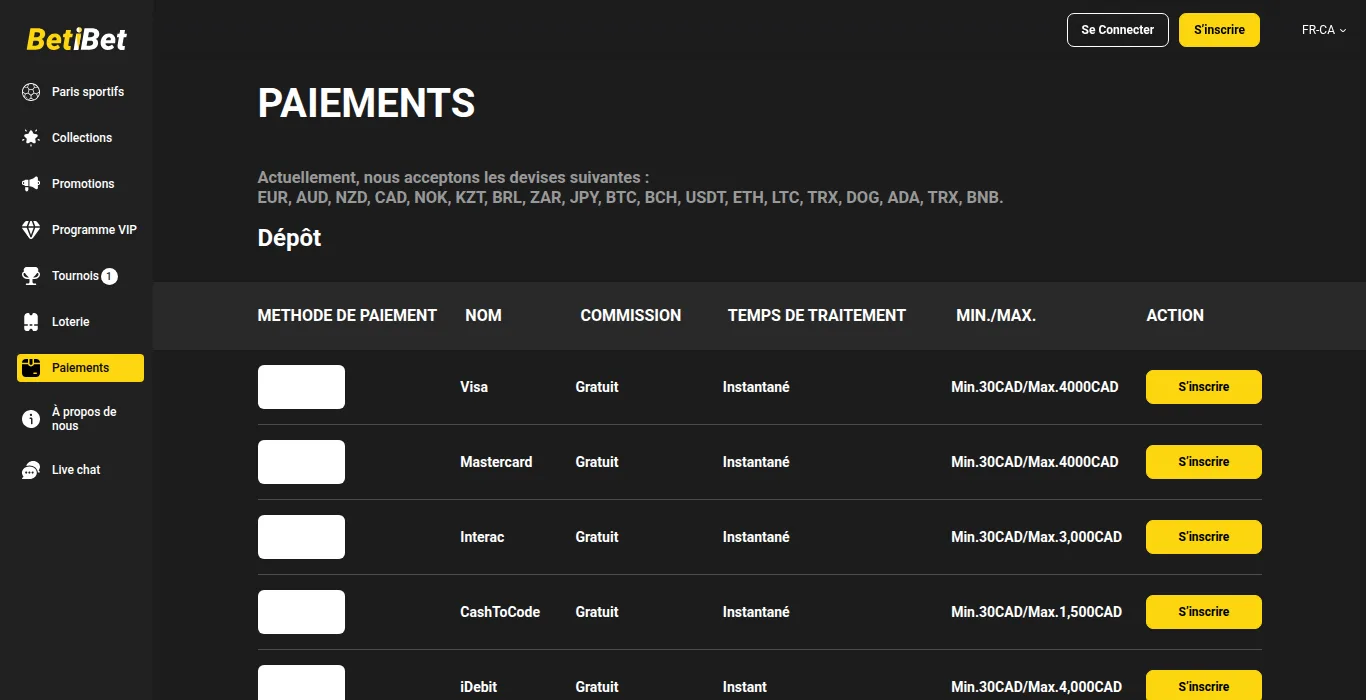1366x700 pixels.
Task: Click the Tournois notification badge
Action: [x=109, y=276]
